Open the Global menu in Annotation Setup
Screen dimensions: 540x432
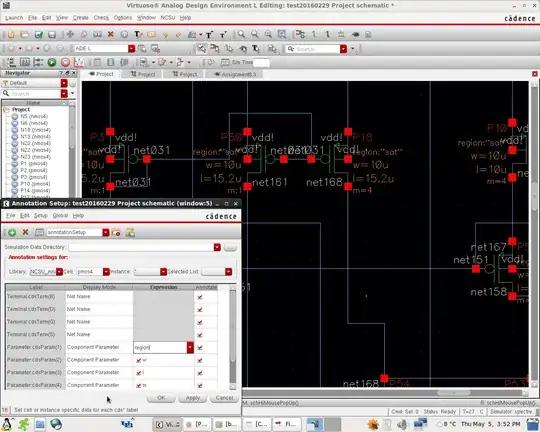(60, 215)
